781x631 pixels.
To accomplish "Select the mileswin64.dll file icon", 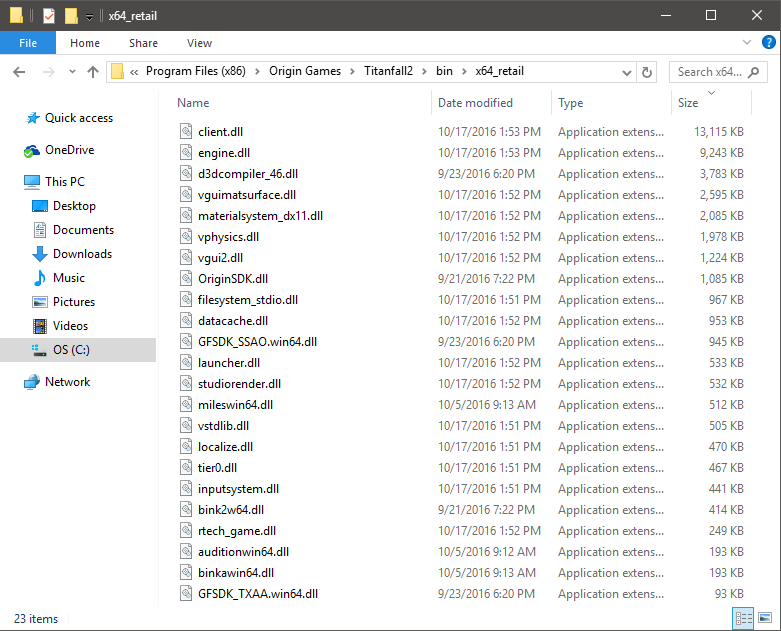I will [186, 404].
